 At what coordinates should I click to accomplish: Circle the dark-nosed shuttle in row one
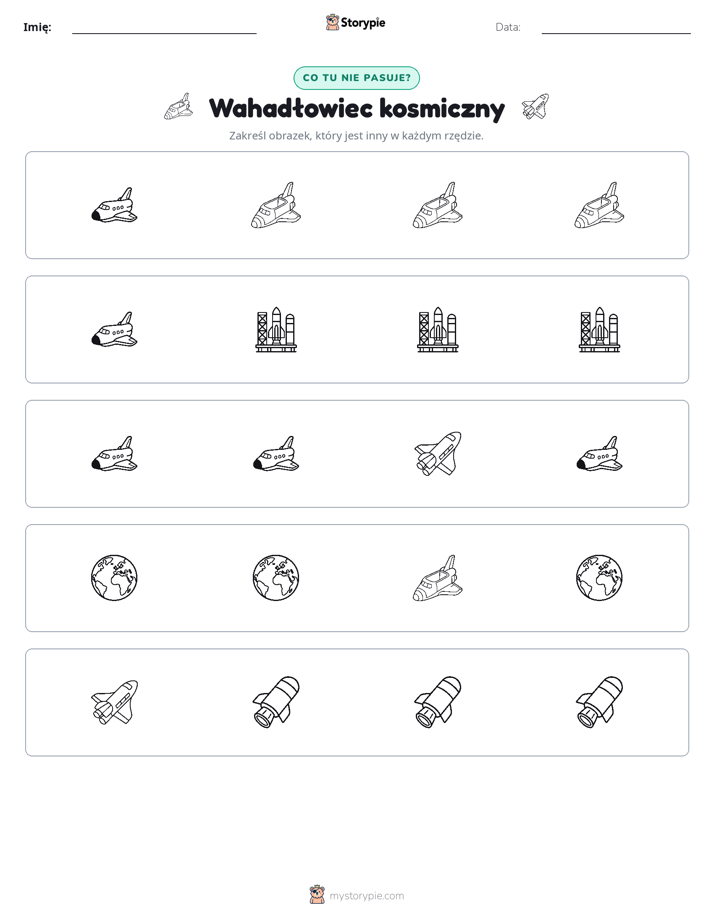(x=114, y=205)
